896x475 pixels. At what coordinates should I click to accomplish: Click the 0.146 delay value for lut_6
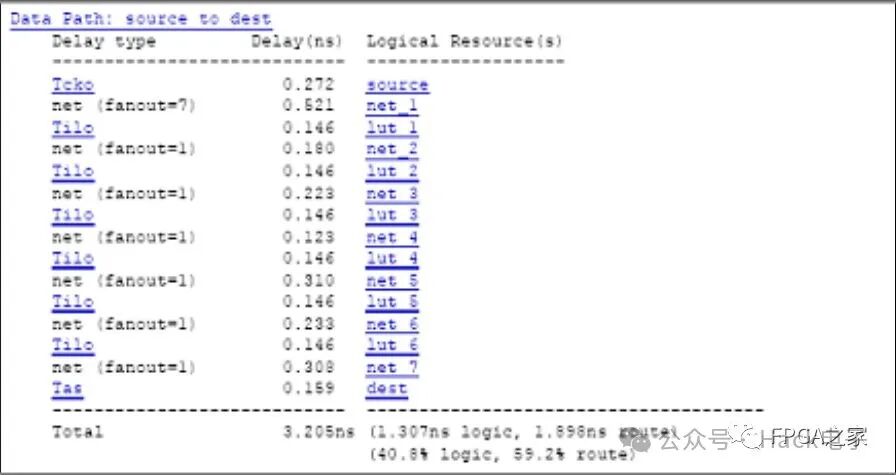309,345
